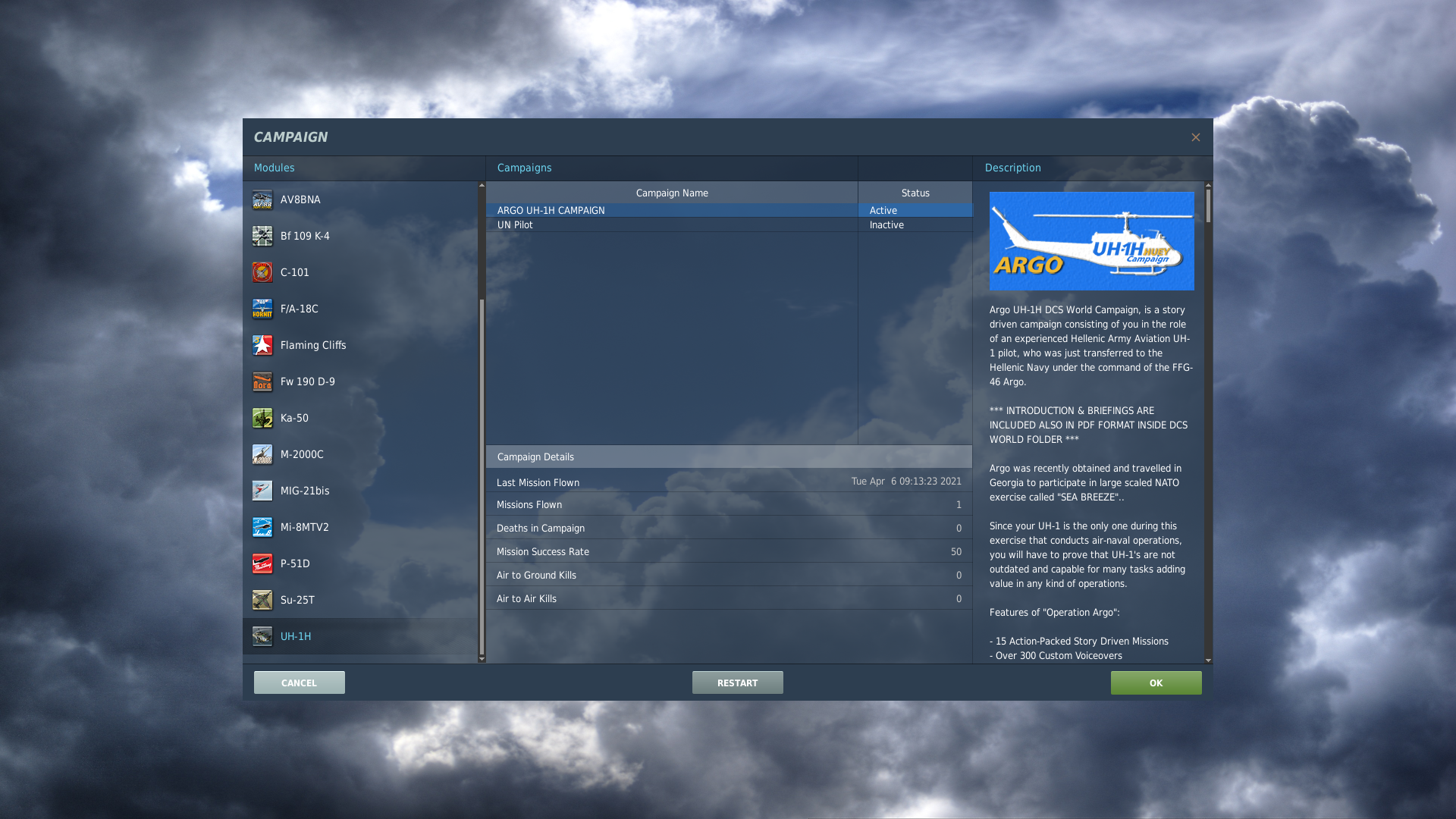Select the Ka-50 module icon
This screenshot has width=1456, height=819.
click(x=262, y=418)
